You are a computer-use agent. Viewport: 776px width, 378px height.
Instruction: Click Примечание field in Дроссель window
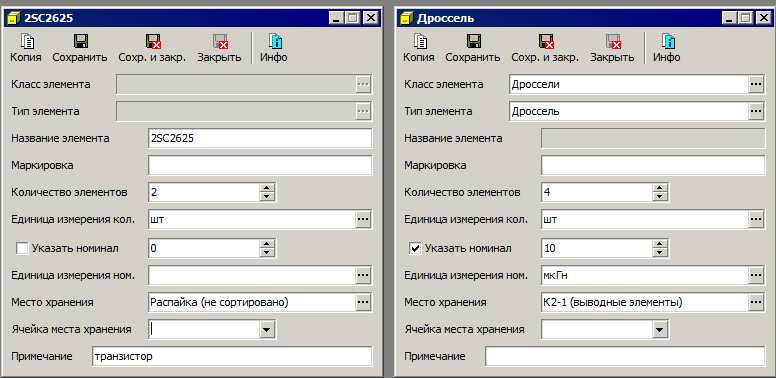click(625, 356)
